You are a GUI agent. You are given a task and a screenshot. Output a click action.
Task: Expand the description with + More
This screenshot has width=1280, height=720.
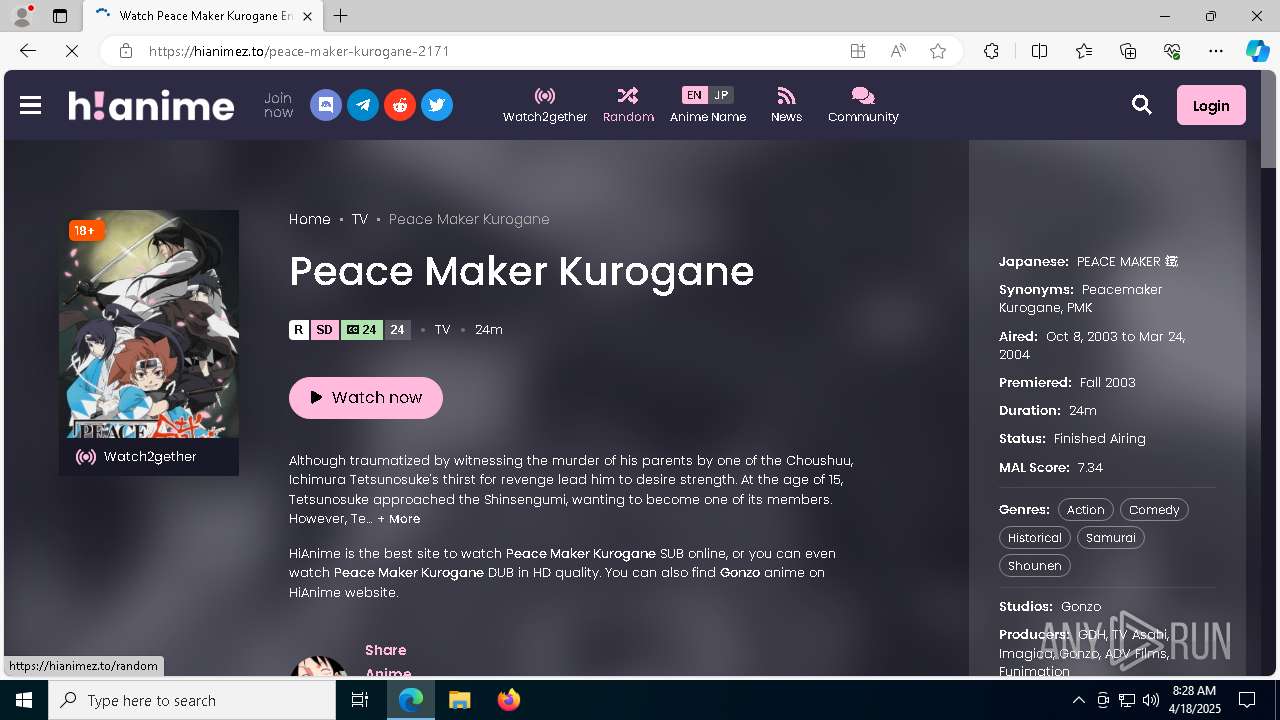(x=399, y=519)
